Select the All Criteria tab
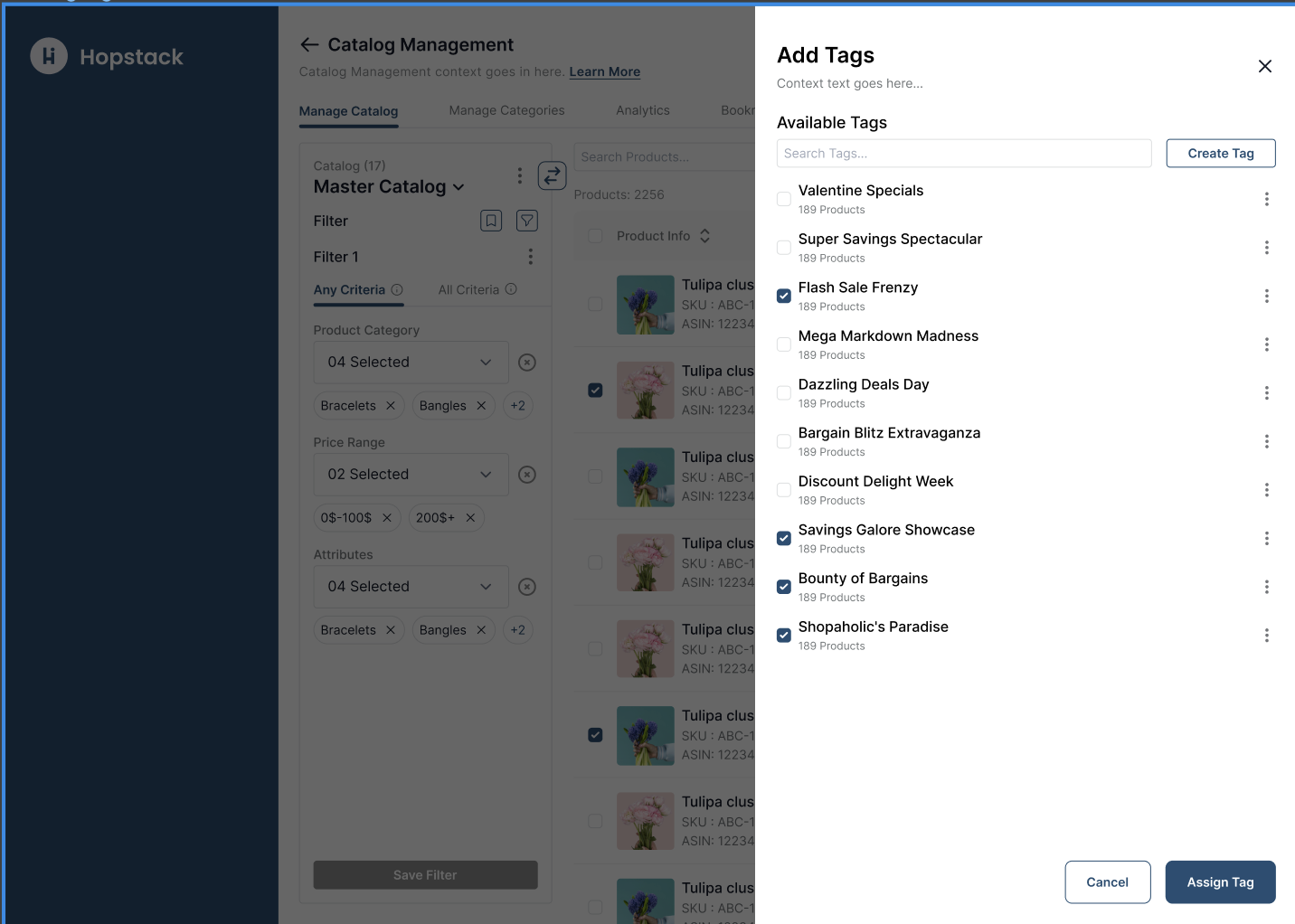Viewport: 1295px width, 924px height. pos(468,290)
